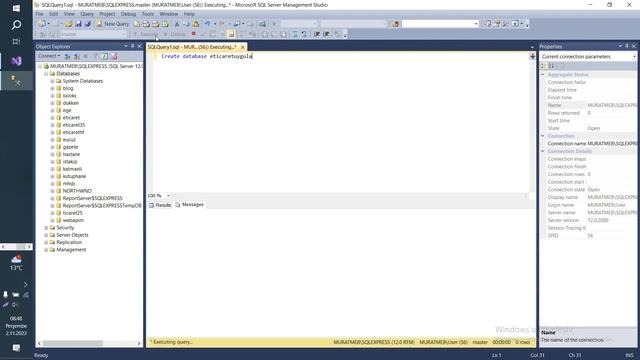Viewport: 640px width, 360px height.
Task: Click the Disconnect icon in Object Explorer
Action: [76, 56]
